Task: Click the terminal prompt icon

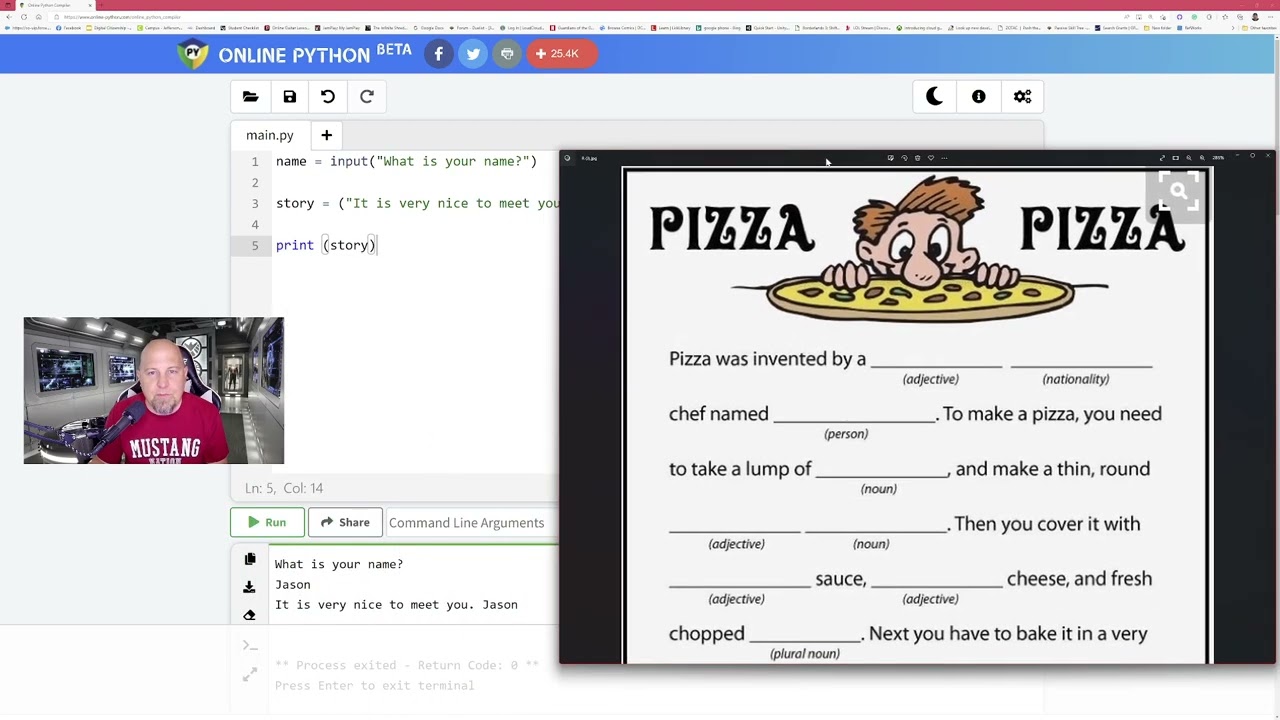Action: click(250, 645)
